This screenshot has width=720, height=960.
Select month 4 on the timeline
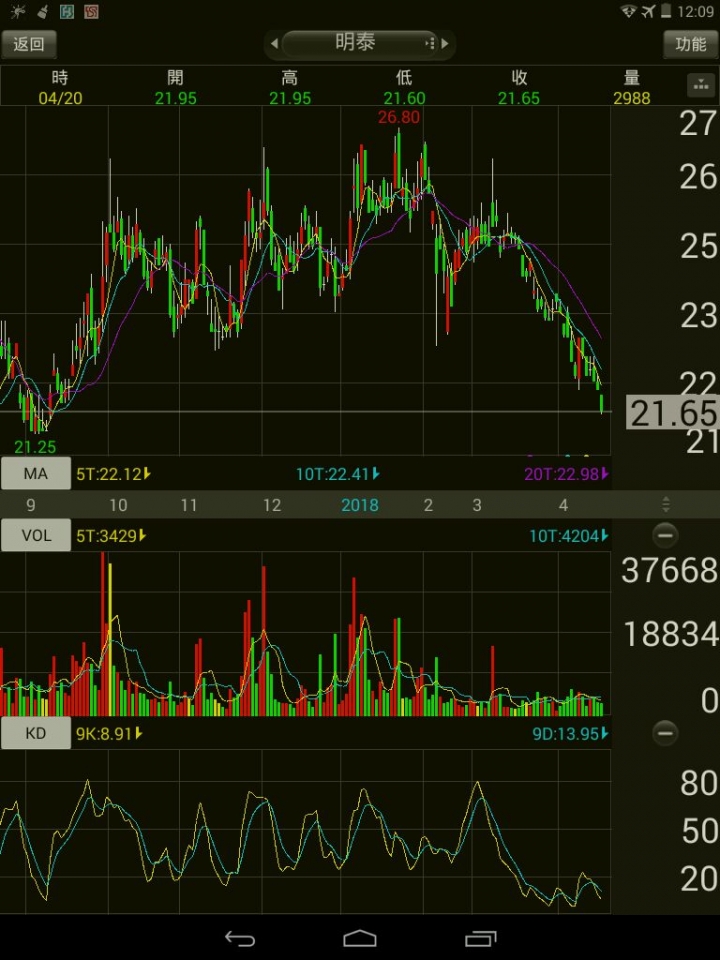click(x=563, y=505)
